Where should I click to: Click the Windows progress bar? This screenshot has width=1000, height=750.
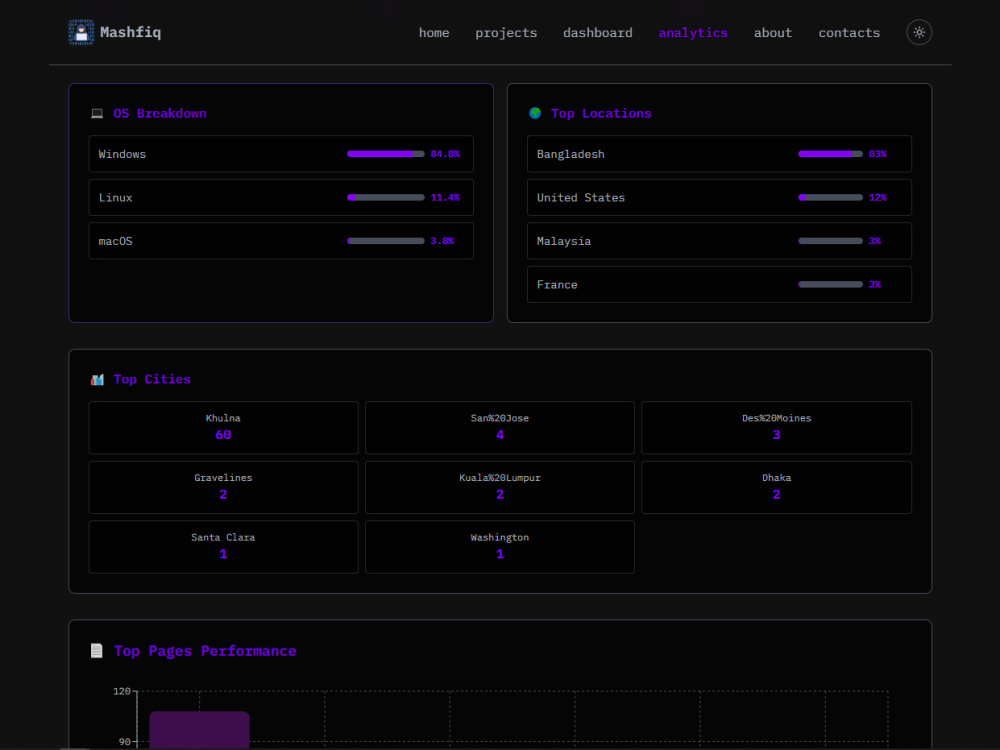(385, 154)
